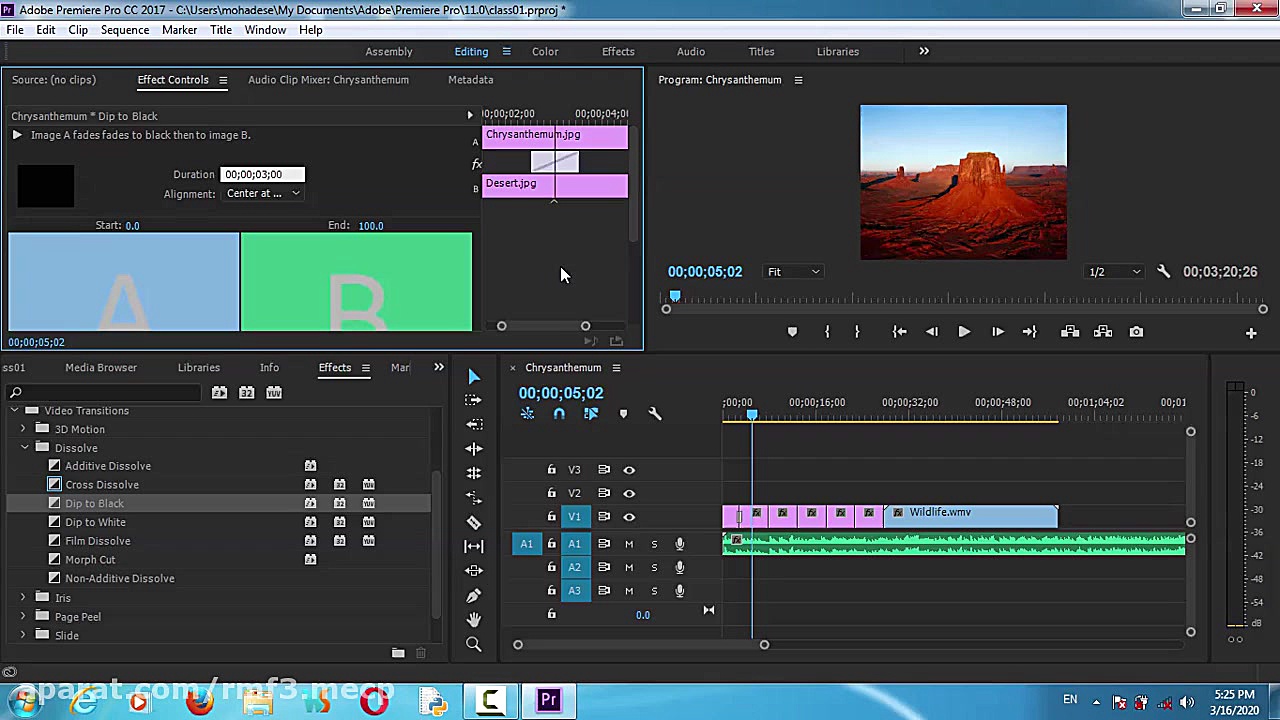Toggle lock on the V2 track

pos(551,493)
